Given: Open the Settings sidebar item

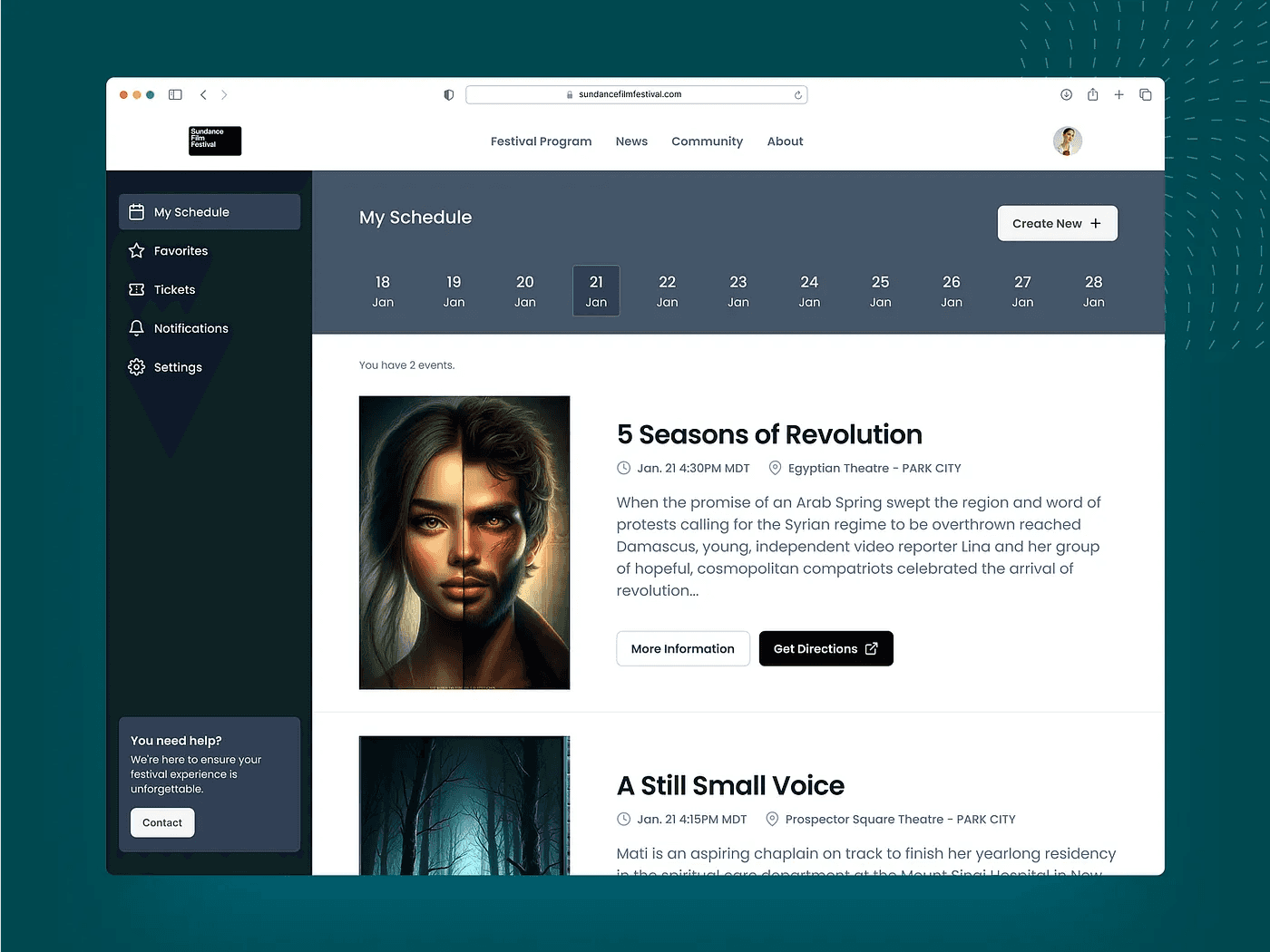Looking at the screenshot, I should click(x=210, y=367).
